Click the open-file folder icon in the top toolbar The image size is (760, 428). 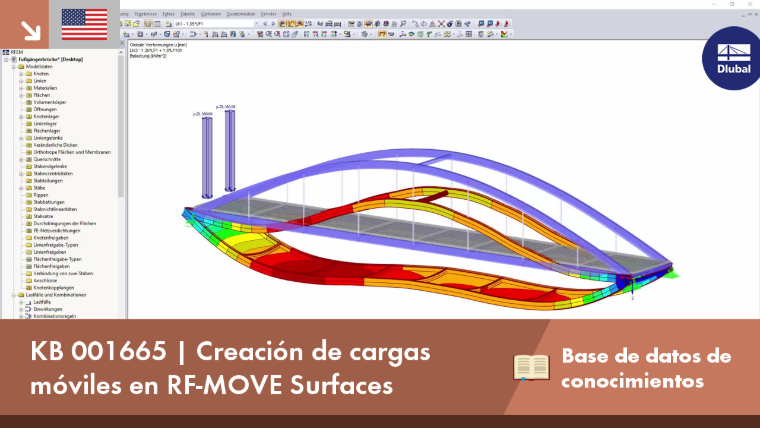137,24
